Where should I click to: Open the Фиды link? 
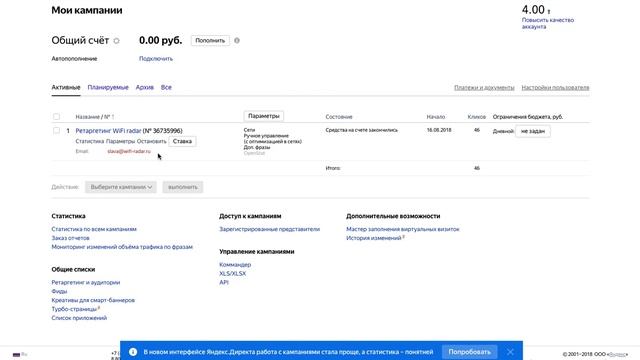coord(59,291)
